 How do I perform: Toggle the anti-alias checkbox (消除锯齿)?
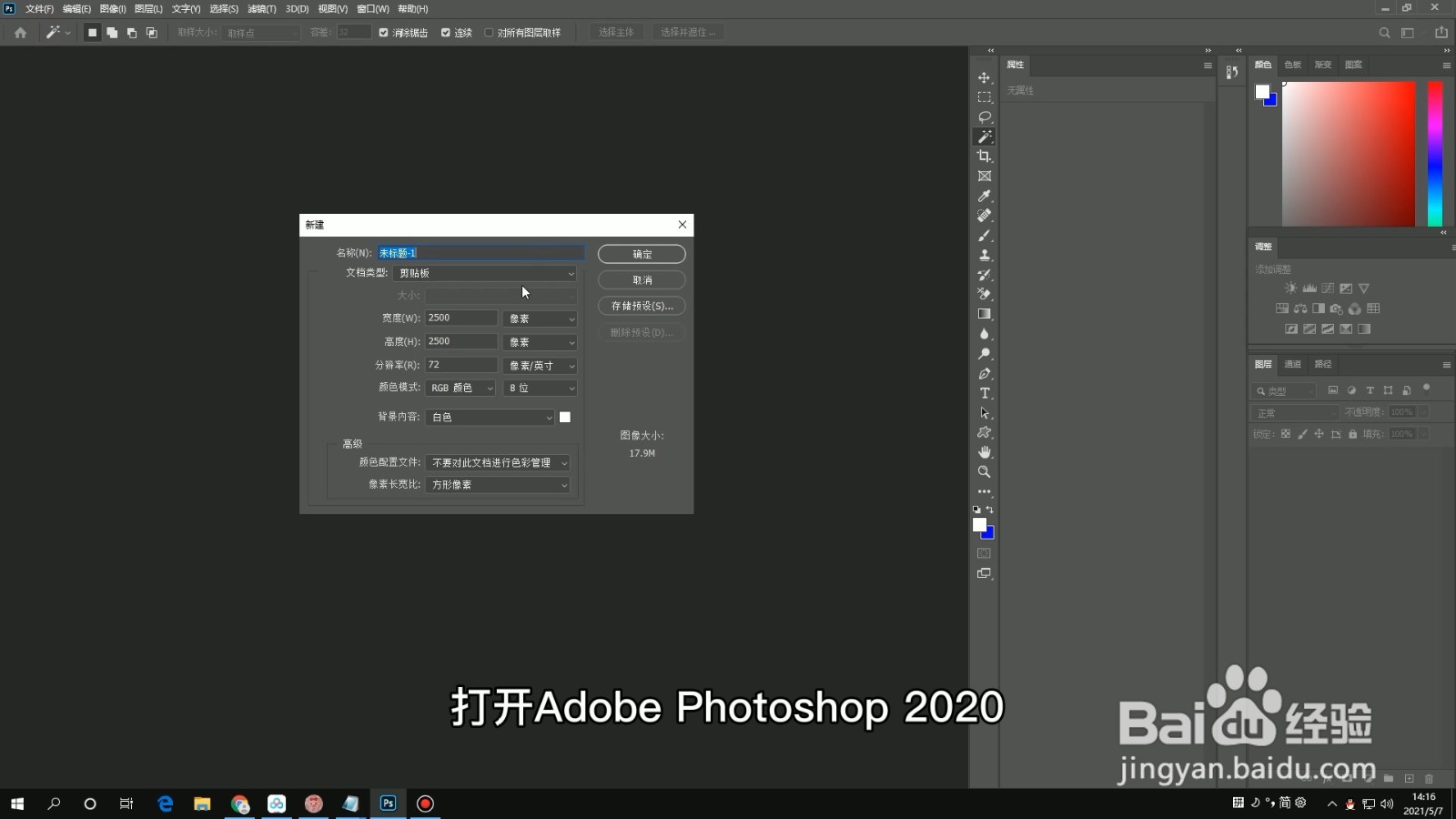pyautogui.click(x=383, y=33)
